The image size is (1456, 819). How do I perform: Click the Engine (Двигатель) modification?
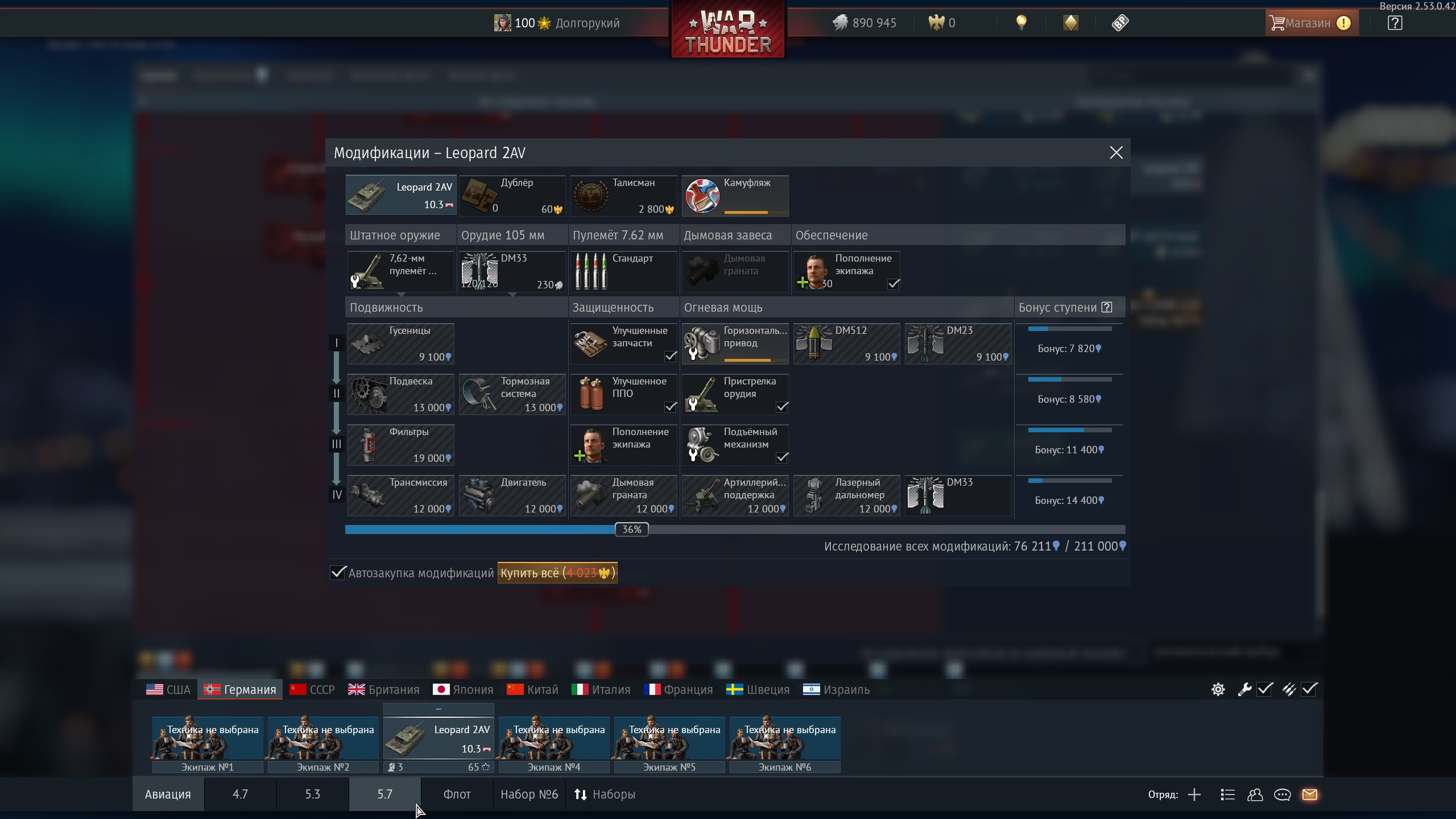[x=512, y=495]
